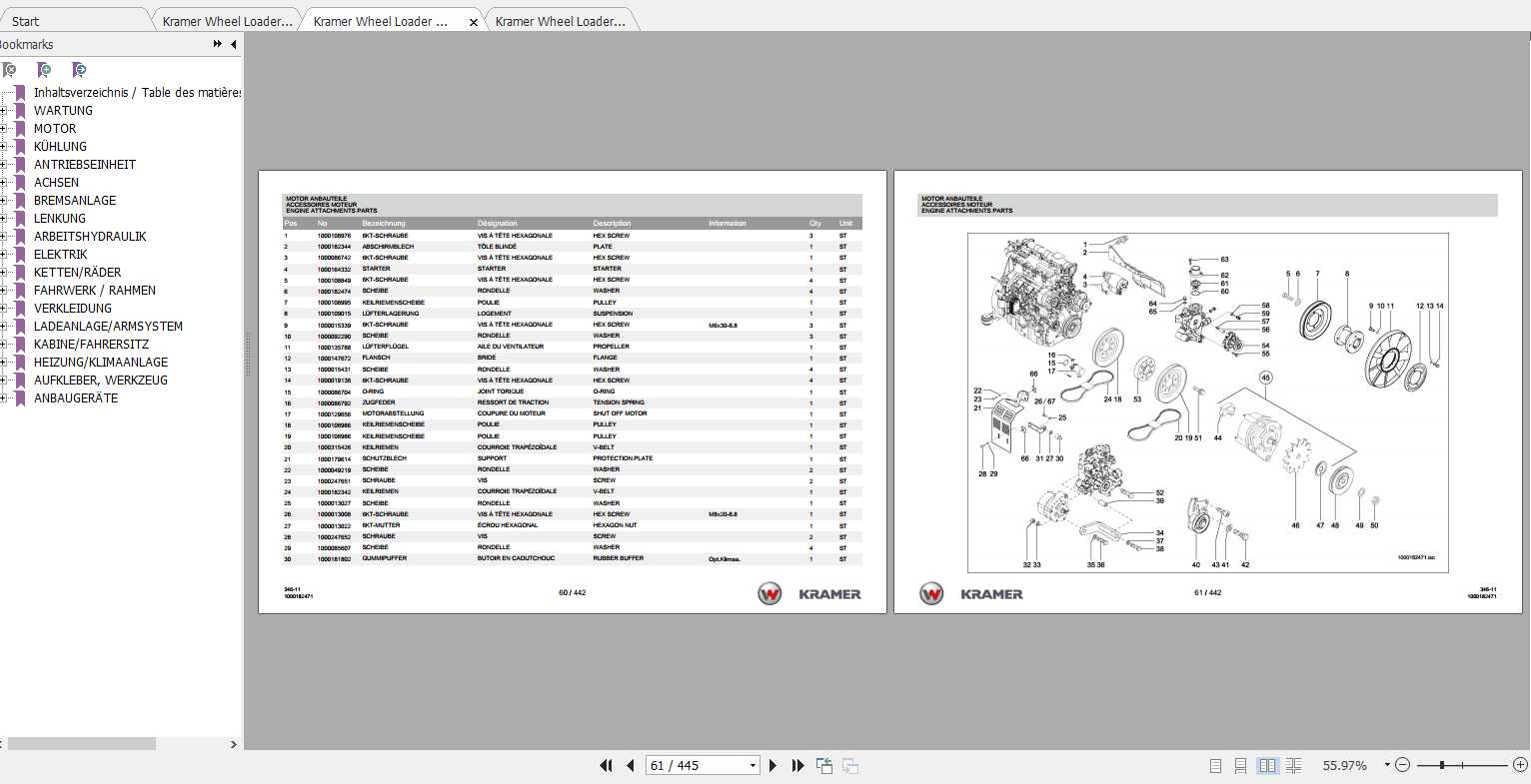Click the 55.97% zoom value
1531x784 pixels.
point(1344,765)
